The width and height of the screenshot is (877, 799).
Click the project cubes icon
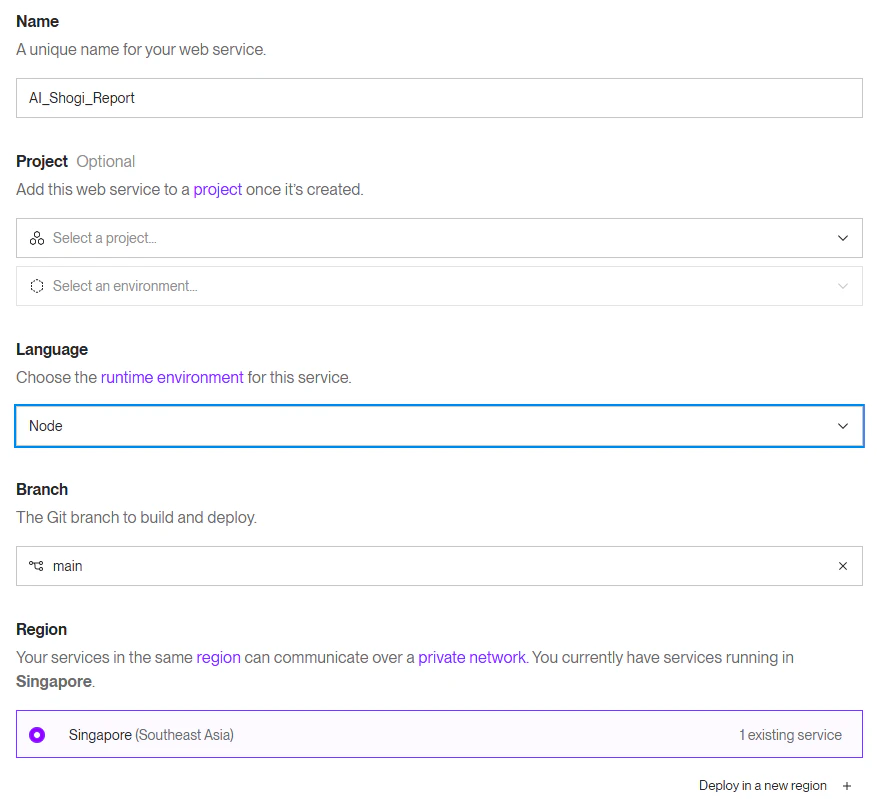coord(37,238)
